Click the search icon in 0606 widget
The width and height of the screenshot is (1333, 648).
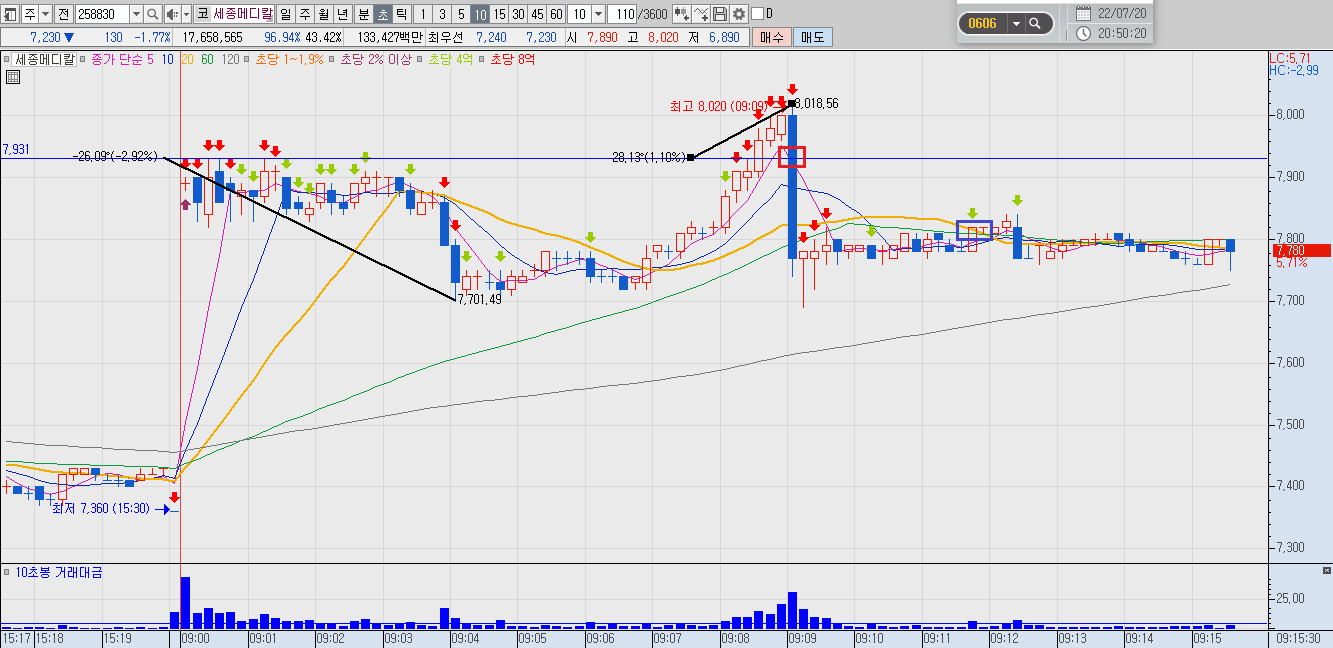click(1035, 23)
